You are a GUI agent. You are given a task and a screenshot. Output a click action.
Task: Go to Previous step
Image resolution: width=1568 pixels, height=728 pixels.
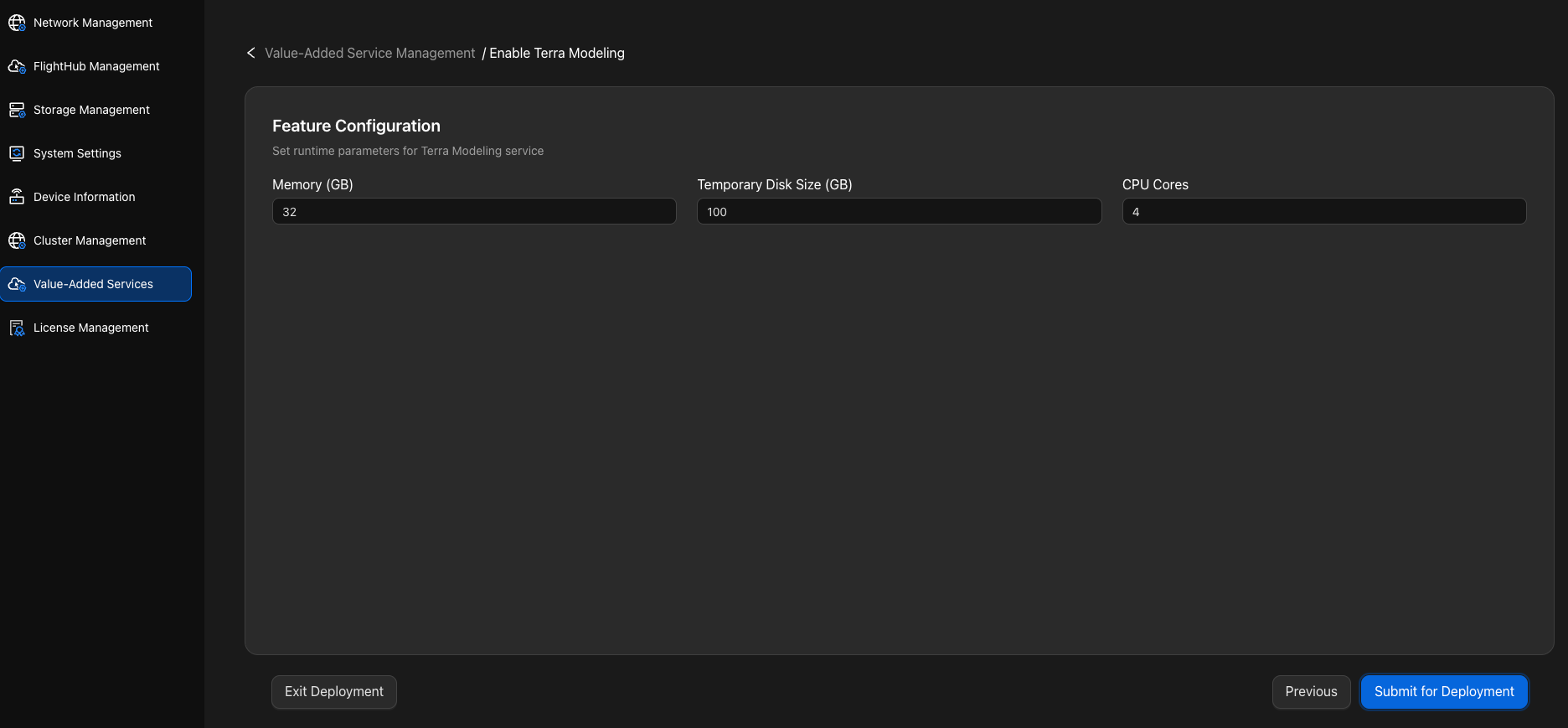click(x=1311, y=692)
